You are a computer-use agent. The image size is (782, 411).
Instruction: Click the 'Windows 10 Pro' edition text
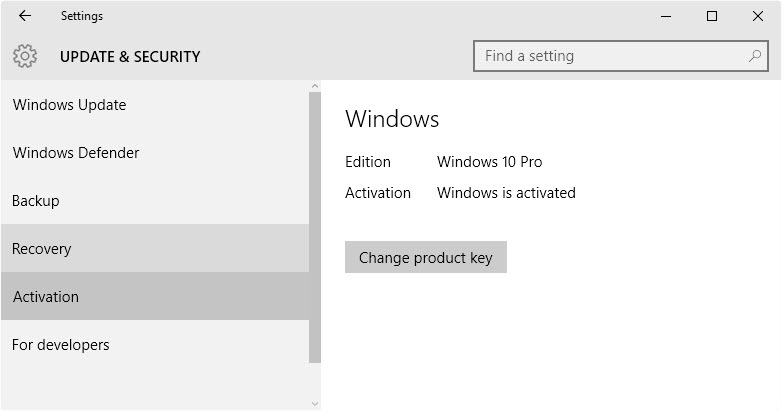(489, 162)
